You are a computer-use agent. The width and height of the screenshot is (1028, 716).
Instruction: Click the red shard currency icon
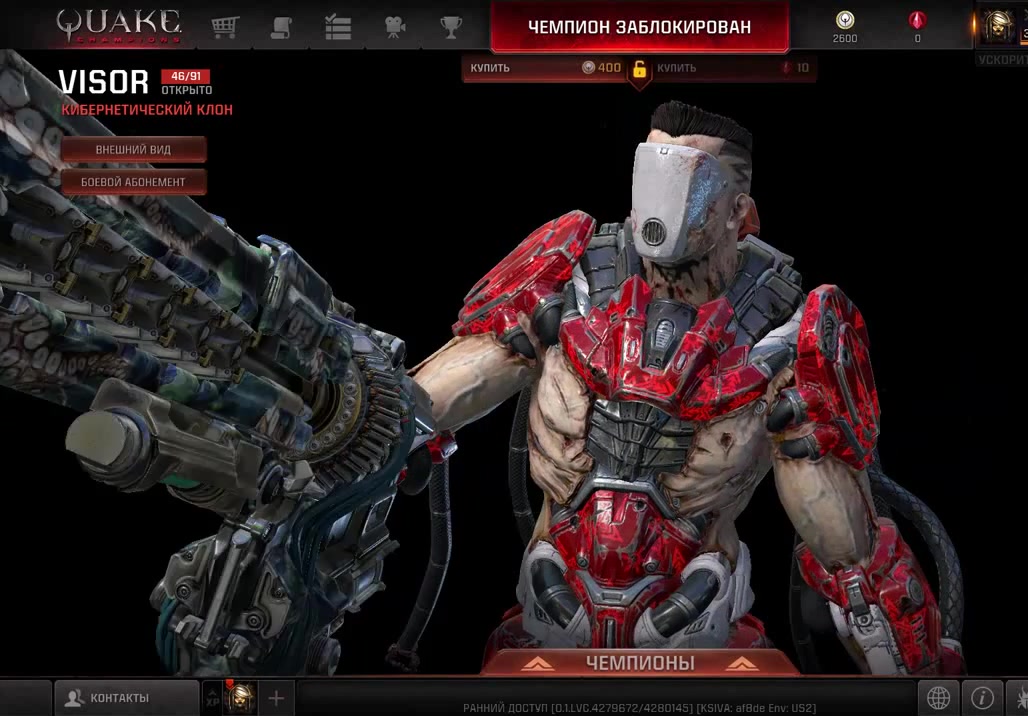[917, 21]
